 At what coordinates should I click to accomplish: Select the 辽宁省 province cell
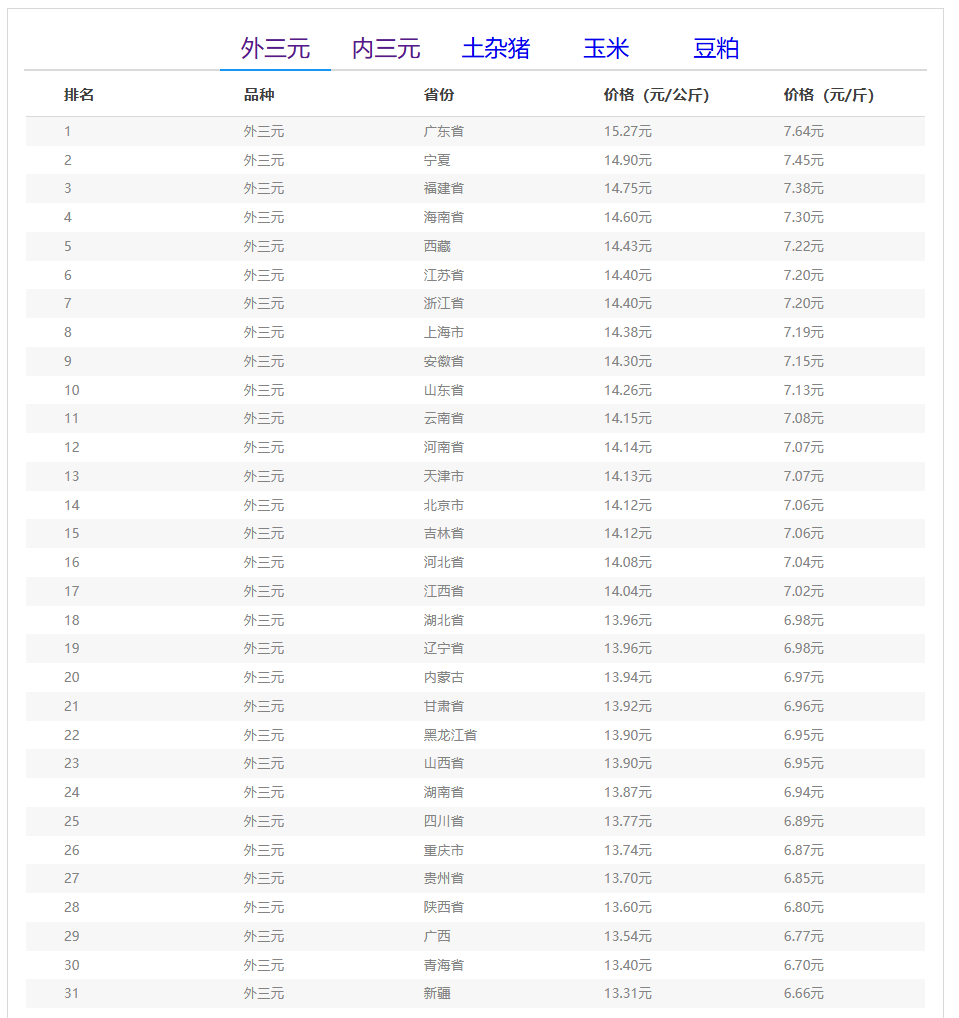tap(444, 648)
